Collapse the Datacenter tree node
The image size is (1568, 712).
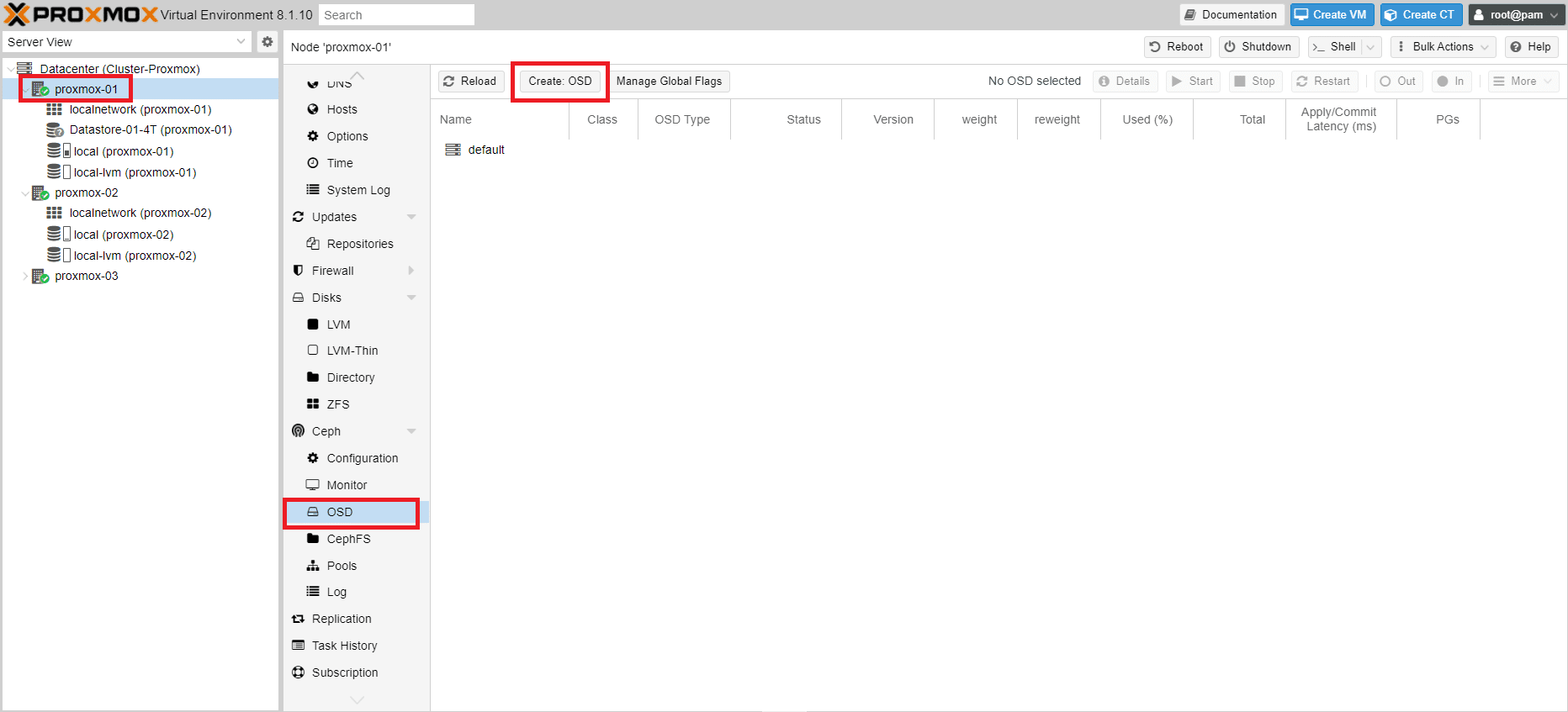10,69
